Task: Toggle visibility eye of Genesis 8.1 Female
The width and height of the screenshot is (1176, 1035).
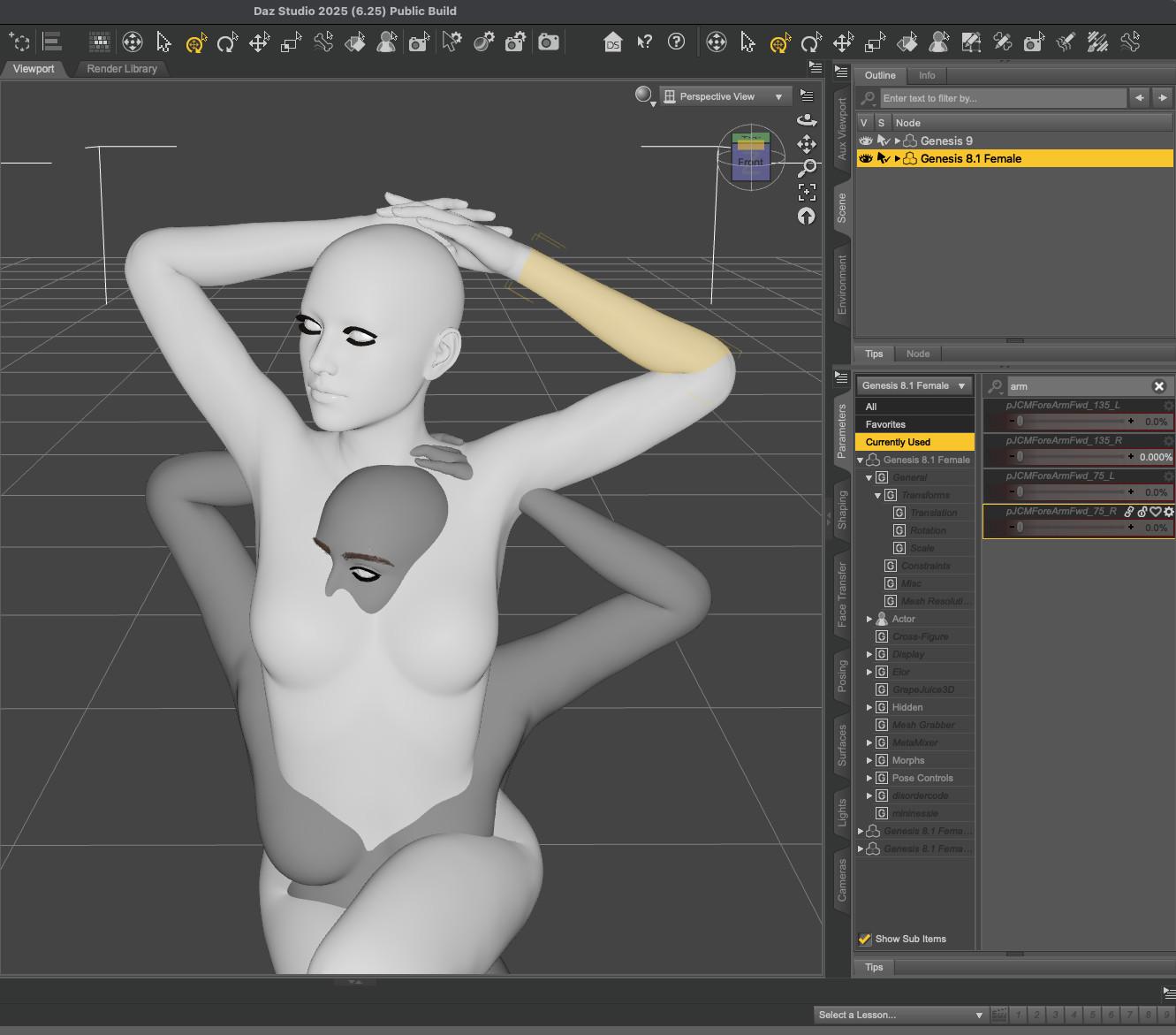Action: tap(866, 159)
